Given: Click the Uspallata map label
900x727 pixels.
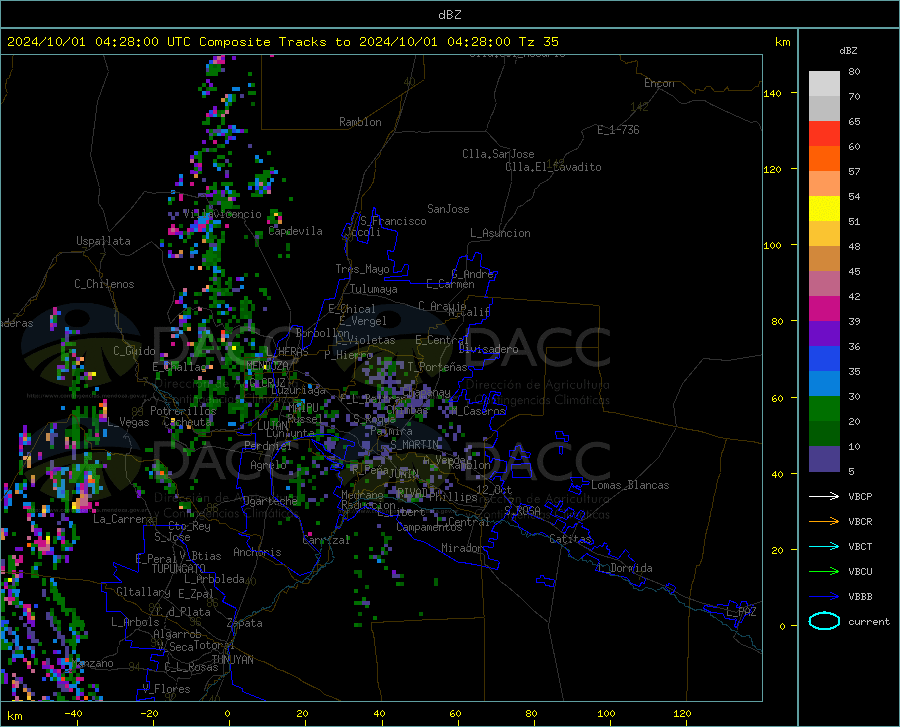Looking at the screenshot, I should pyautogui.click(x=103, y=241).
